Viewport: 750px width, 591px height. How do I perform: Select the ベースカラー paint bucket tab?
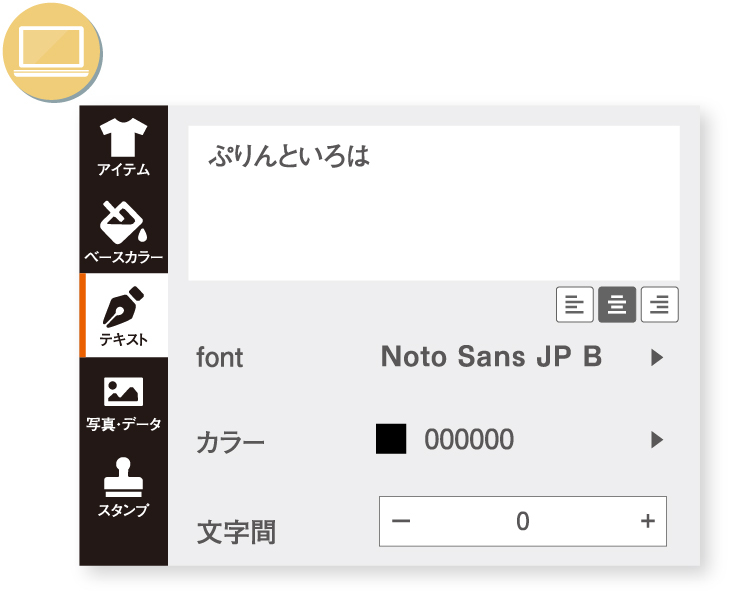[x=123, y=231]
